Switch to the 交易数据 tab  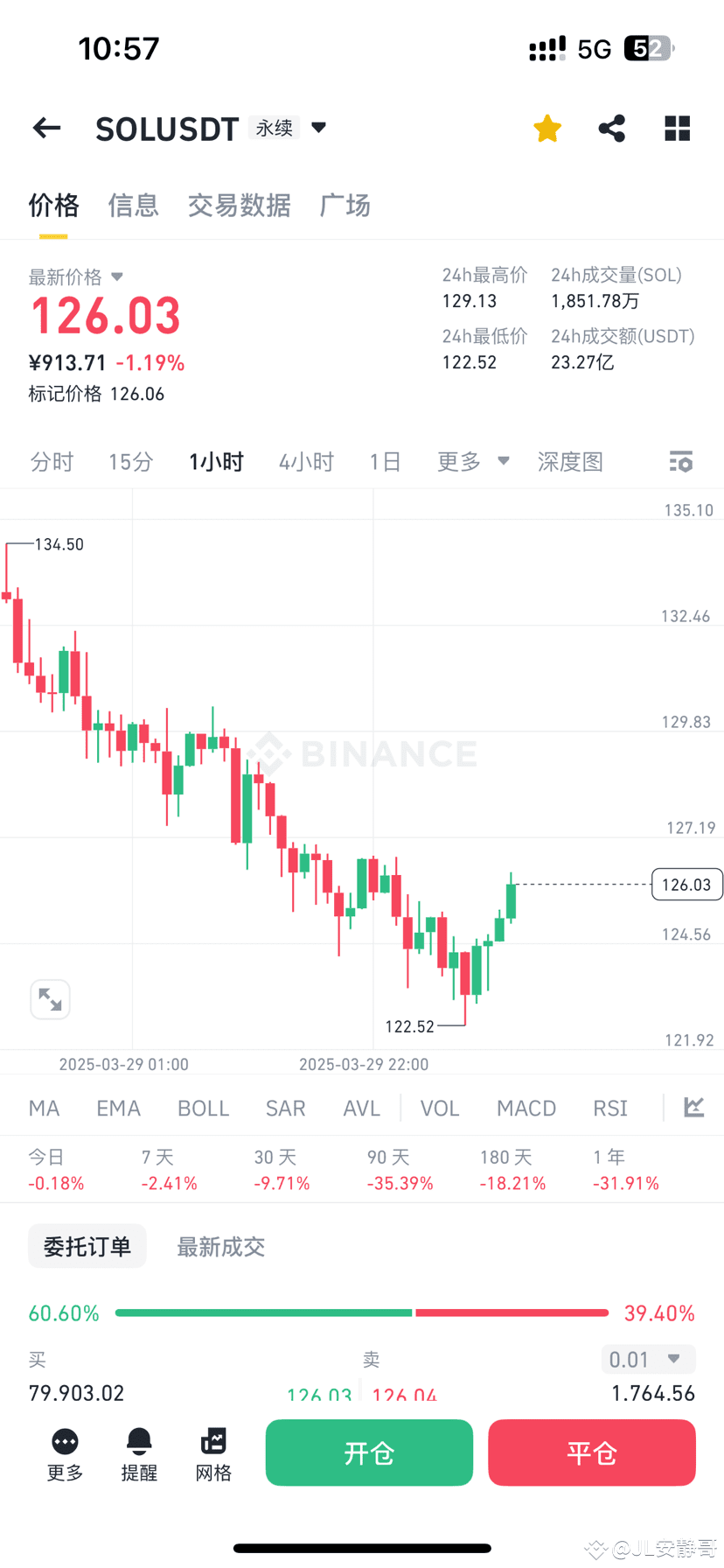240,206
